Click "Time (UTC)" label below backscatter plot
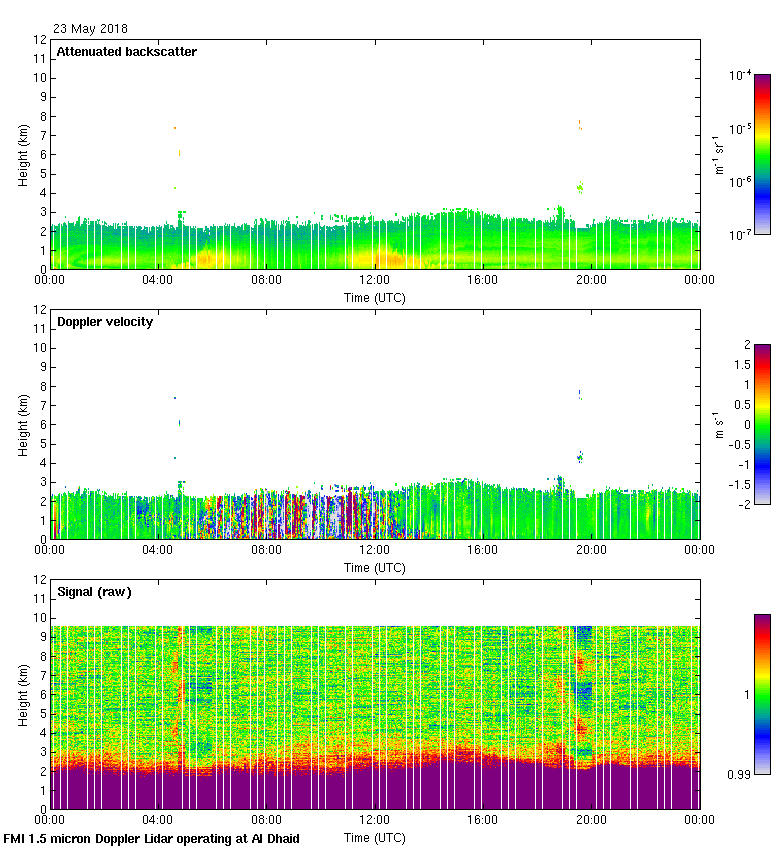 375,298
